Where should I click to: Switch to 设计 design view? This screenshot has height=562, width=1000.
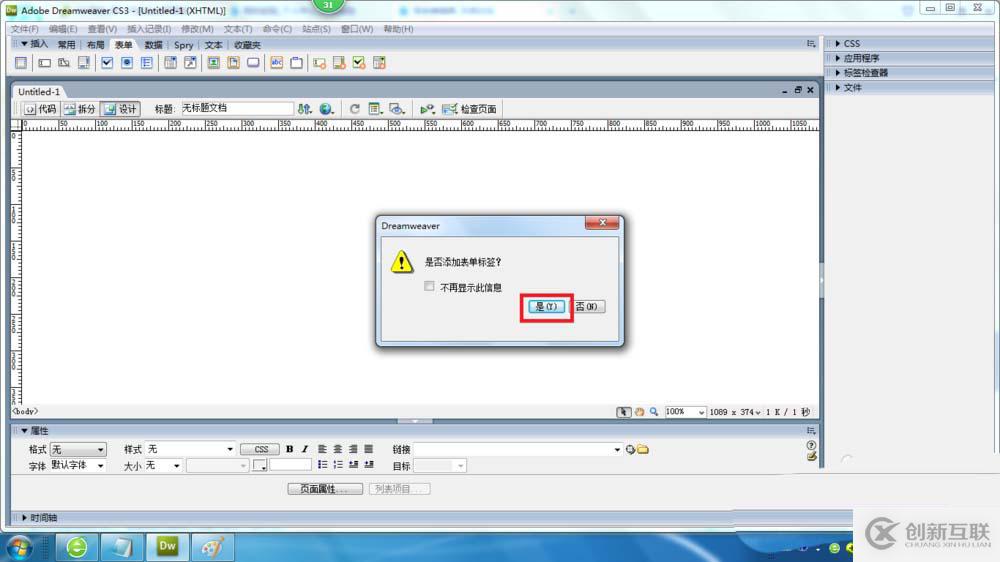pyautogui.click(x=121, y=109)
